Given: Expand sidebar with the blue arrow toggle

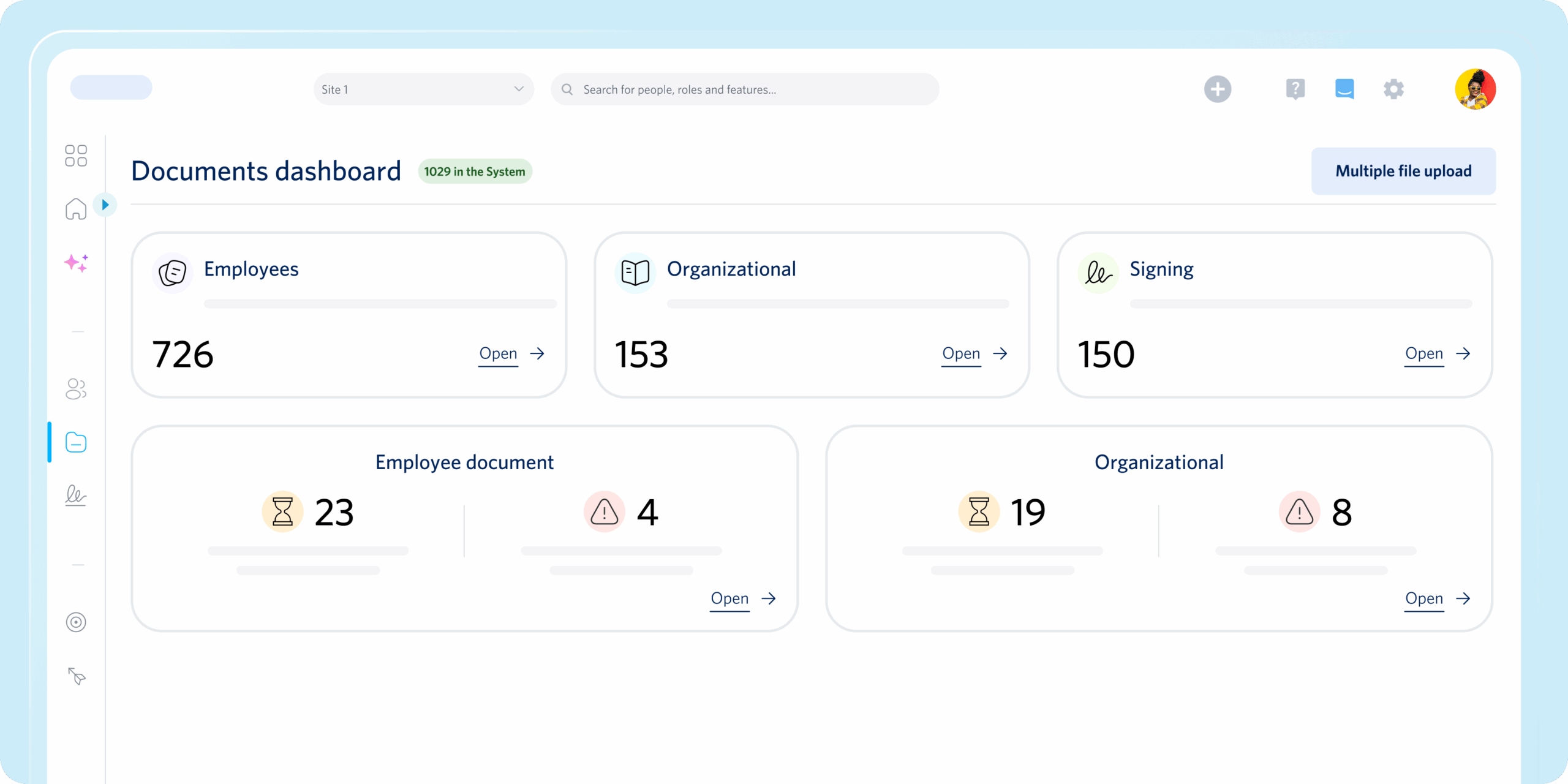Looking at the screenshot, I should (105, 205).
